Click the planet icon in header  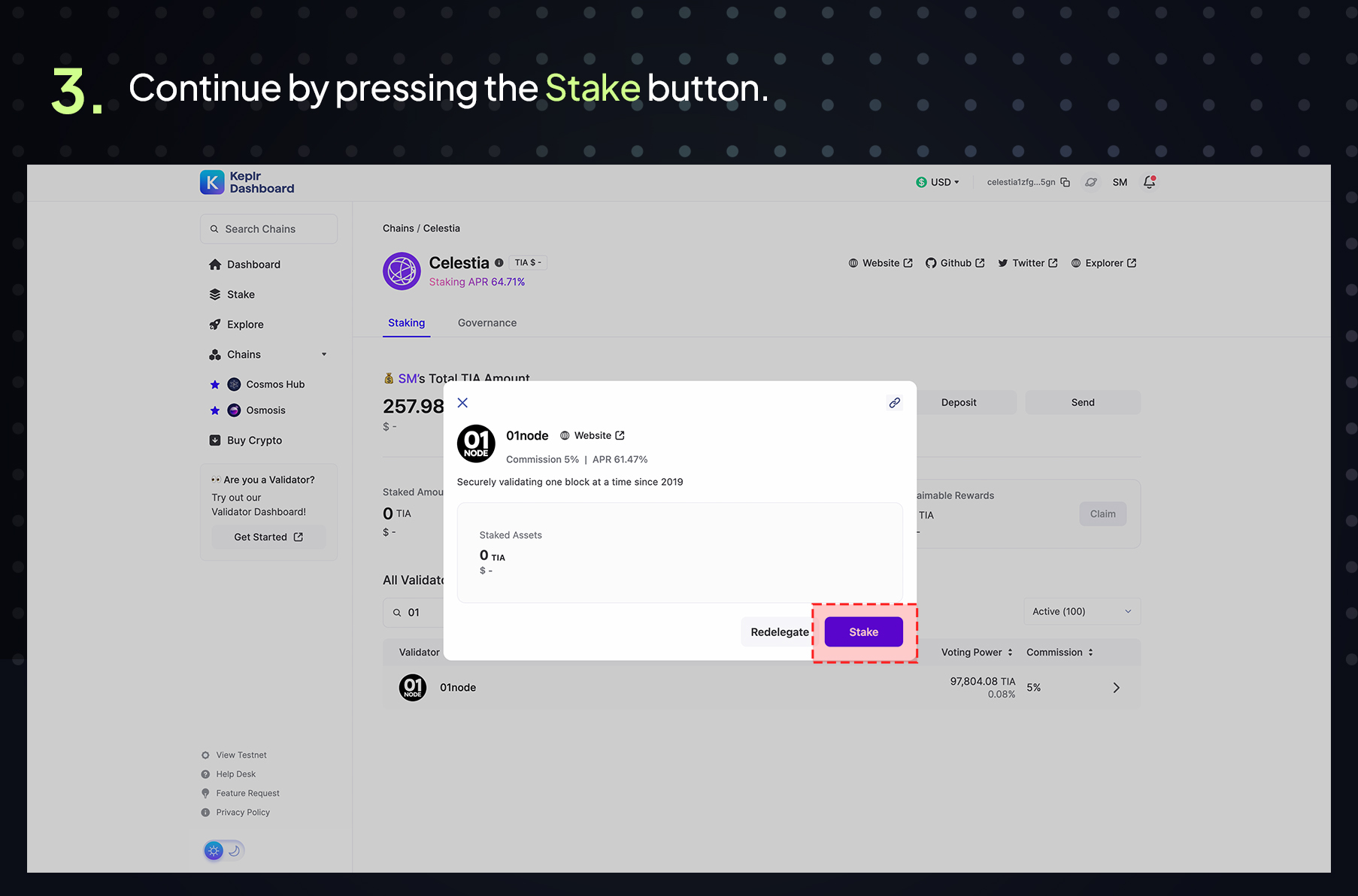[1090, 183]
